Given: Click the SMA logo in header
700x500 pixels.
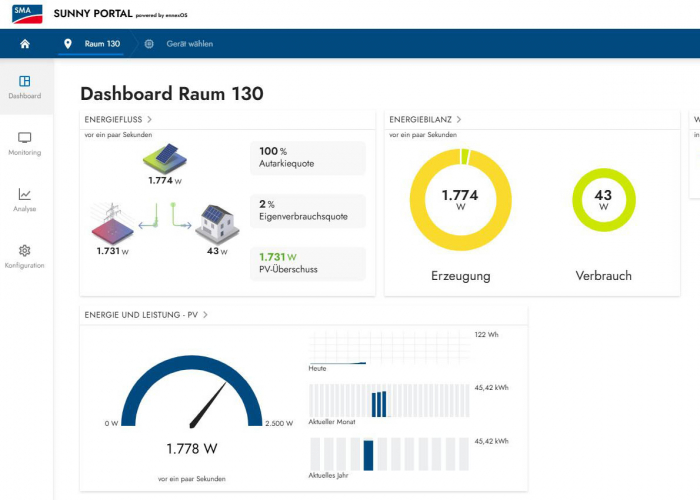Looking at the screenshot, I should 28,13.
